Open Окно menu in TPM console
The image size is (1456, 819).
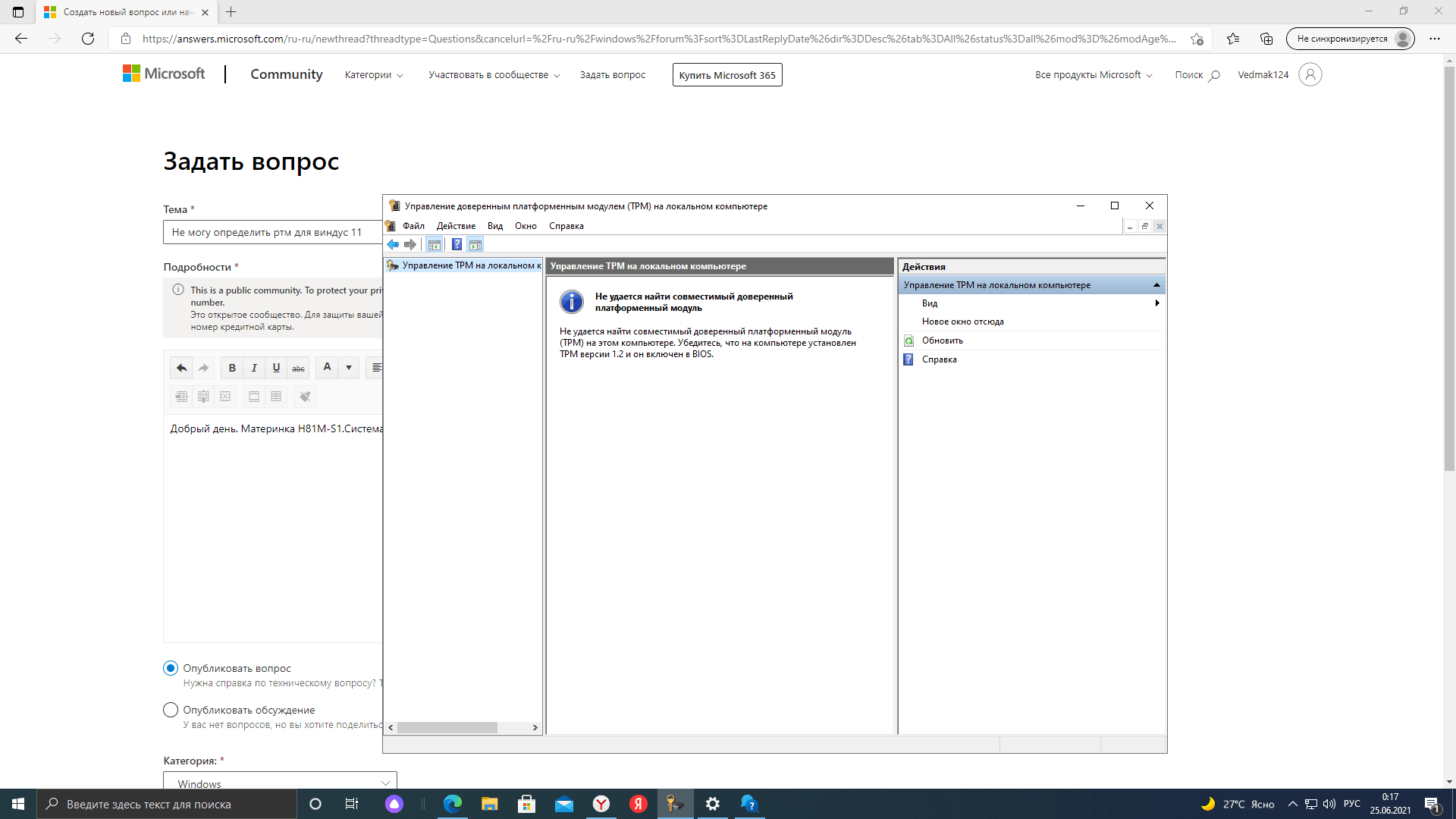pos(526,226)
